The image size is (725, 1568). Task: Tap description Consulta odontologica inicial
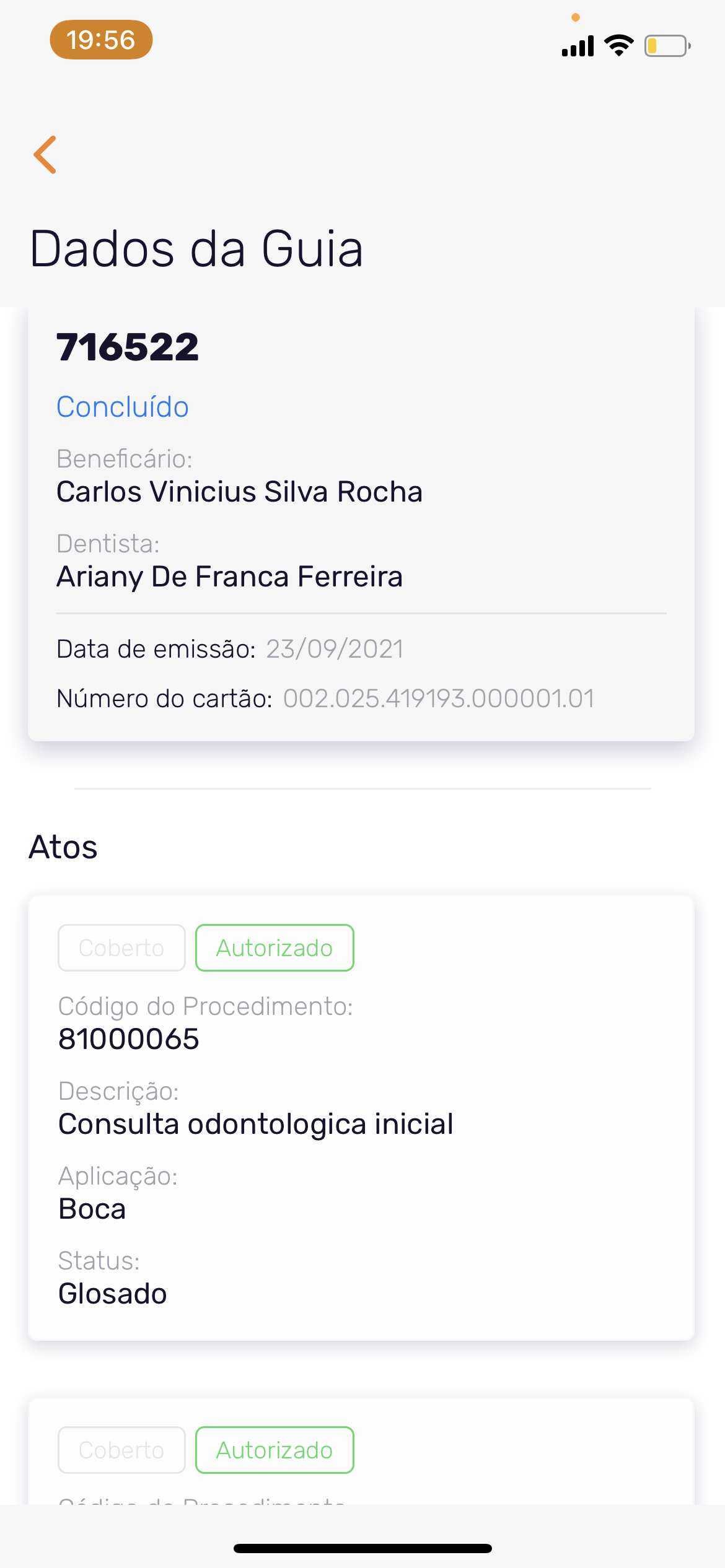click(x=255, y=1123)
